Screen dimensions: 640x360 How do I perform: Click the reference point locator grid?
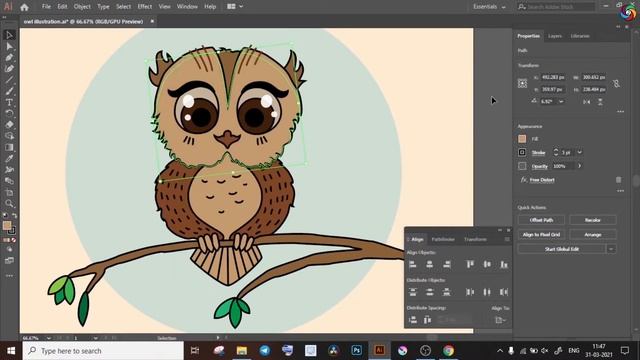[x=522, y=83]
